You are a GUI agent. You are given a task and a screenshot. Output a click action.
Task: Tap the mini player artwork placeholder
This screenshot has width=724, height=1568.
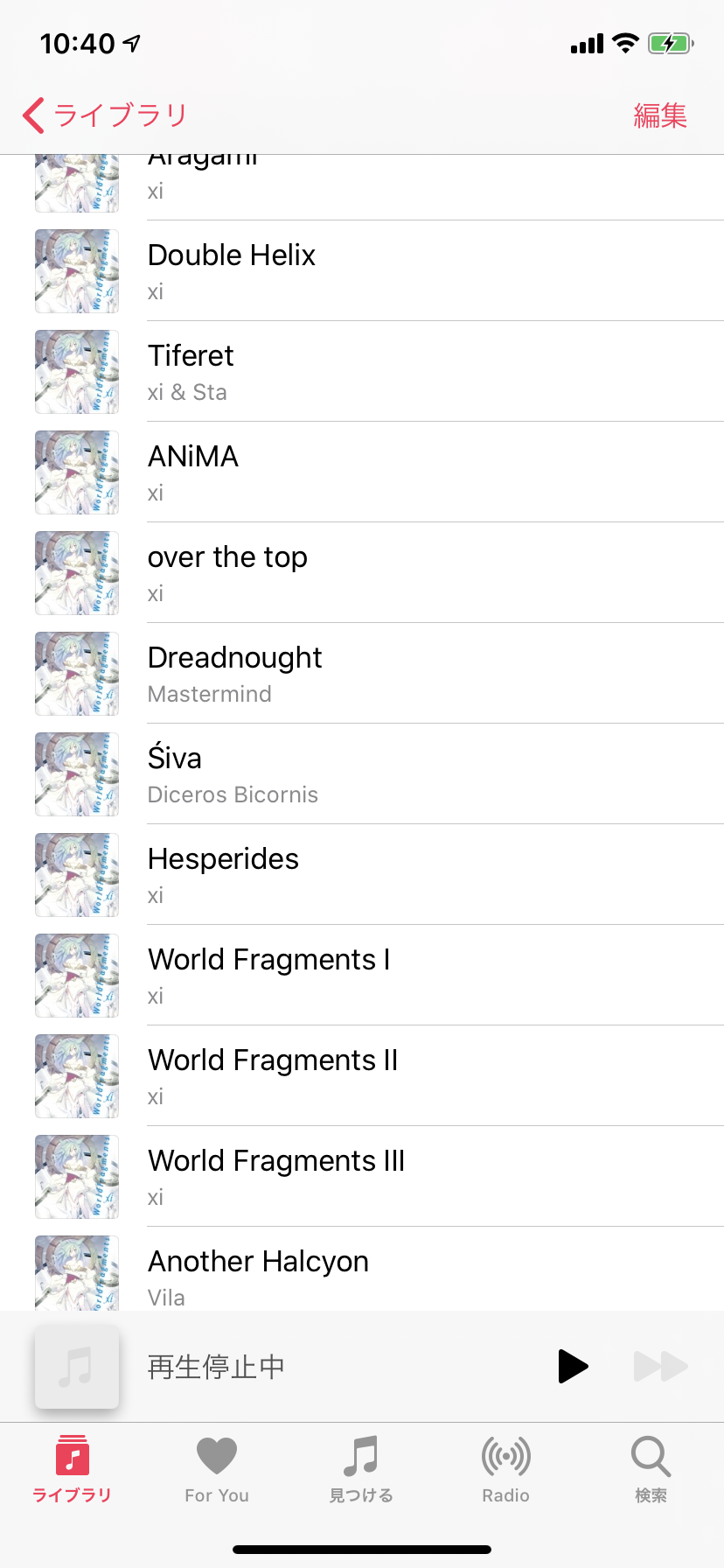(77, 1366)
